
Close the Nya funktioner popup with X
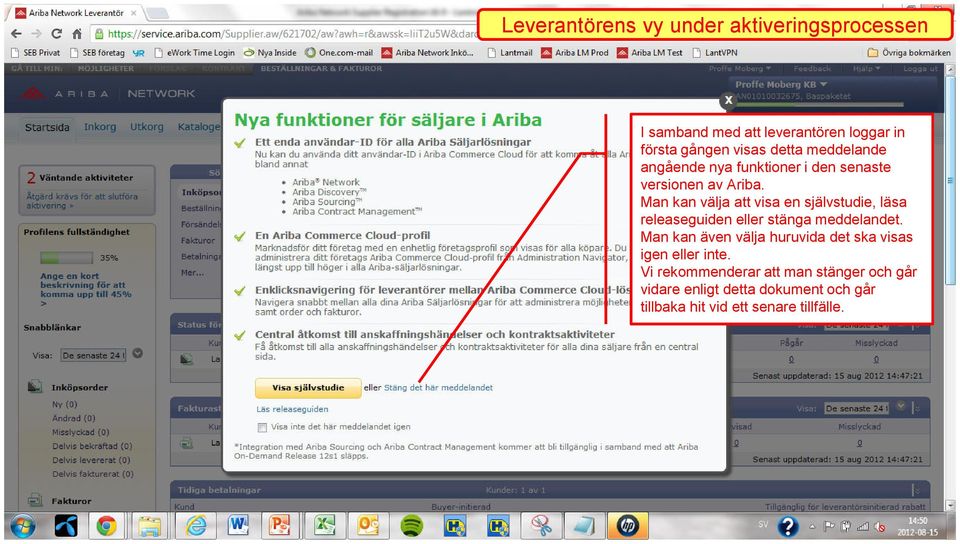click(728, 100)
